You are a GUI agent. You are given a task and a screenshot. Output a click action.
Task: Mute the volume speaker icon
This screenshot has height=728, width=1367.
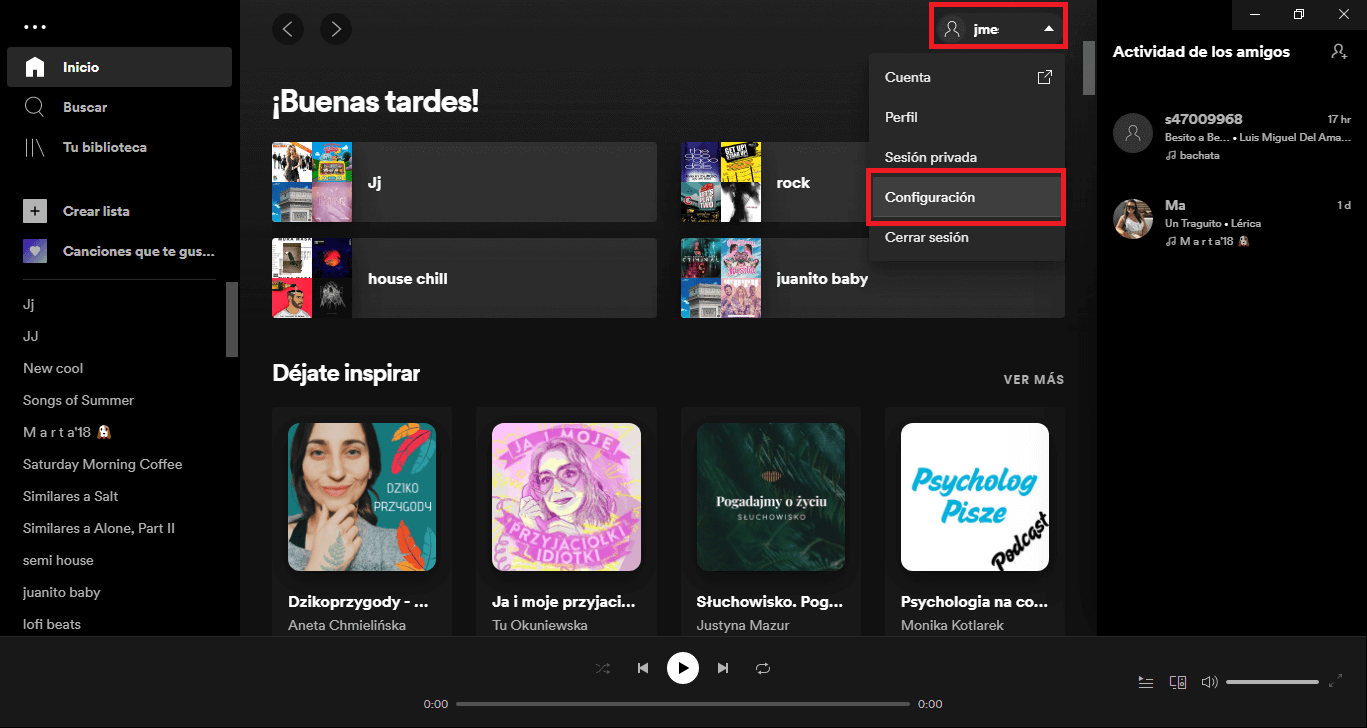[1209, 682]
